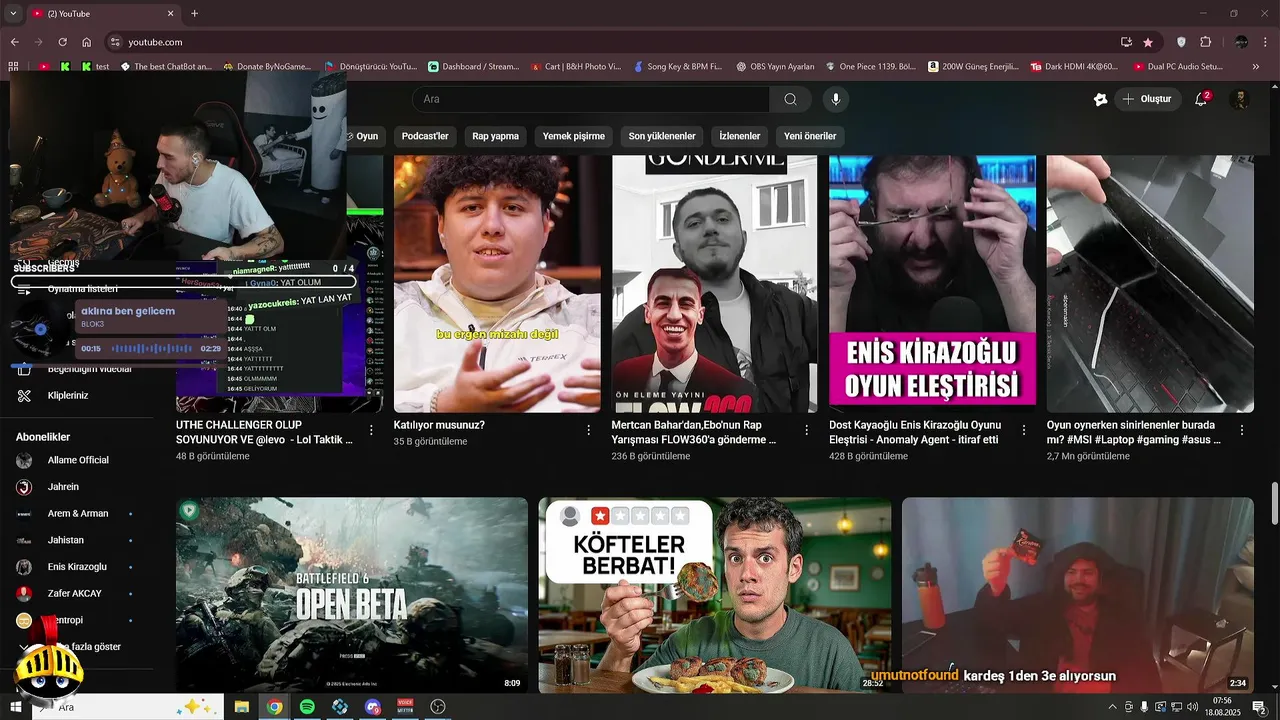Open File Explorer from taskbar

[x=242, y=707]
